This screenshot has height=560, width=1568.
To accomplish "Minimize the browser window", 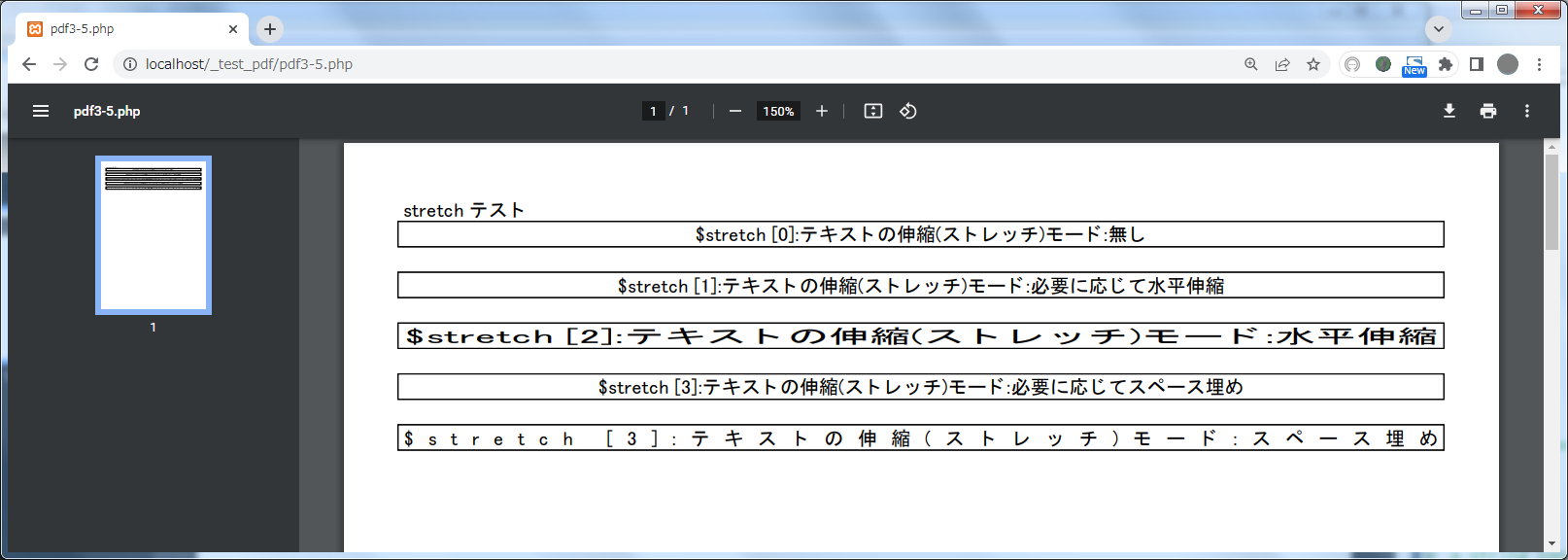I will [1476, 10].
